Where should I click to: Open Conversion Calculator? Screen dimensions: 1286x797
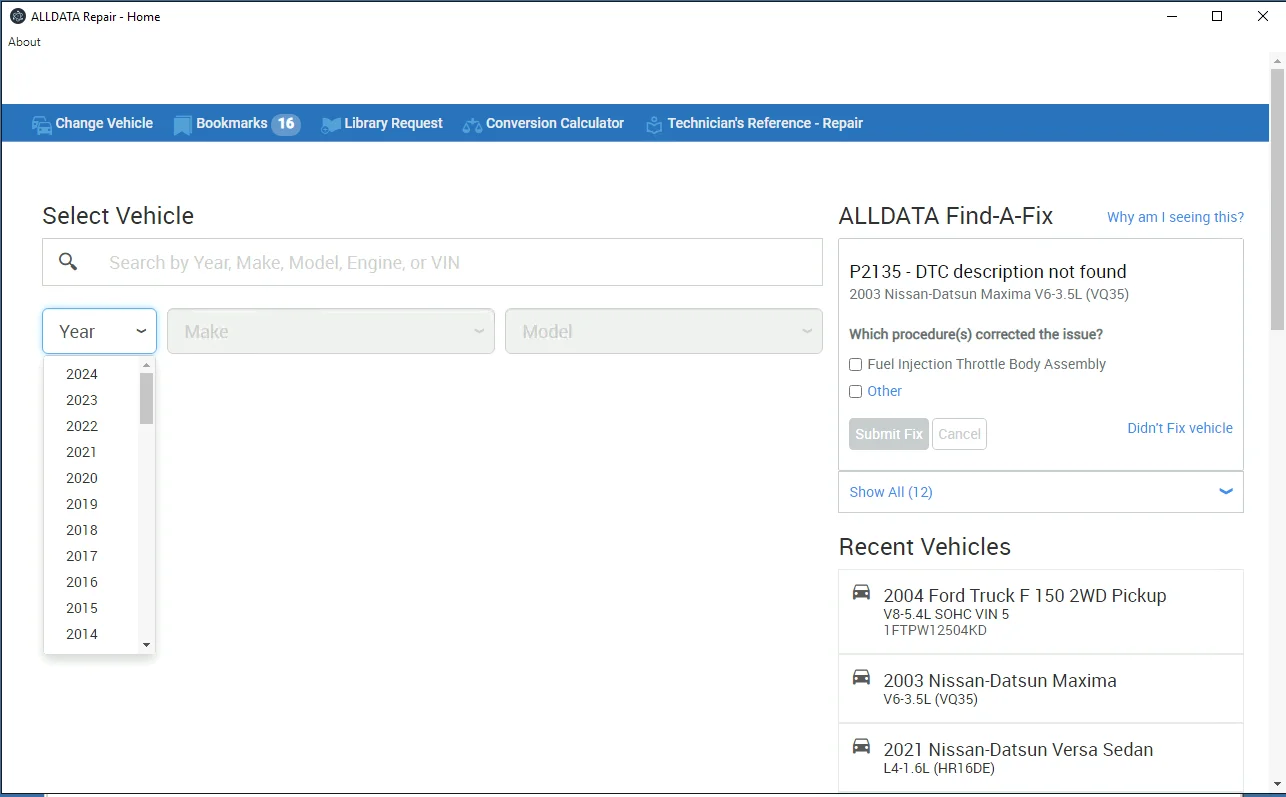543,124
